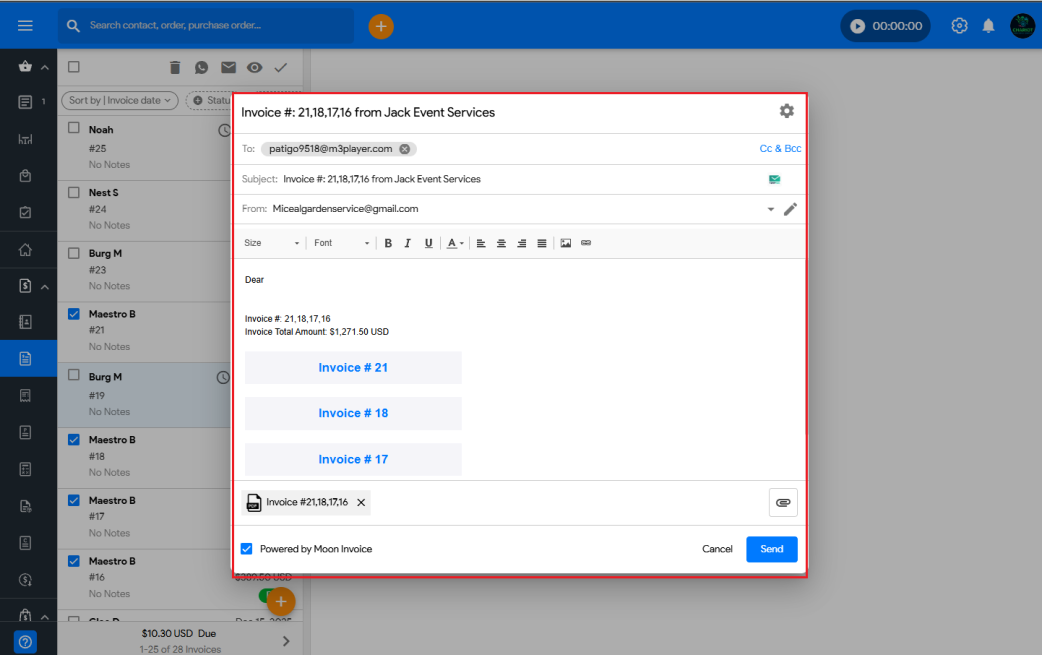Open email settings gear in invoice dialog
This screenshot has width=1042, height=655.
pos(786,111)
